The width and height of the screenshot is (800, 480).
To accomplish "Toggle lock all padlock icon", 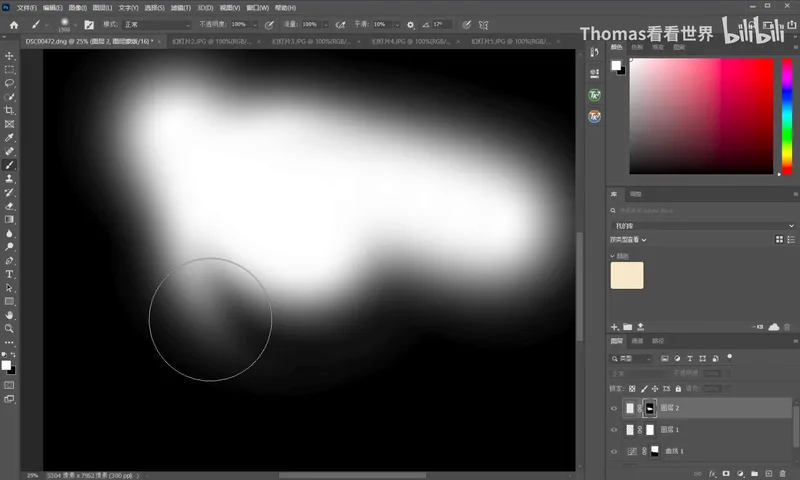I will (678, 389).
